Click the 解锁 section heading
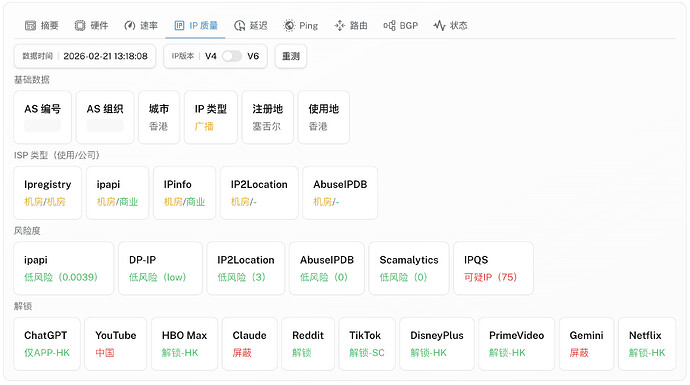Screen dimensions: 690x385 tap(23, 306)
